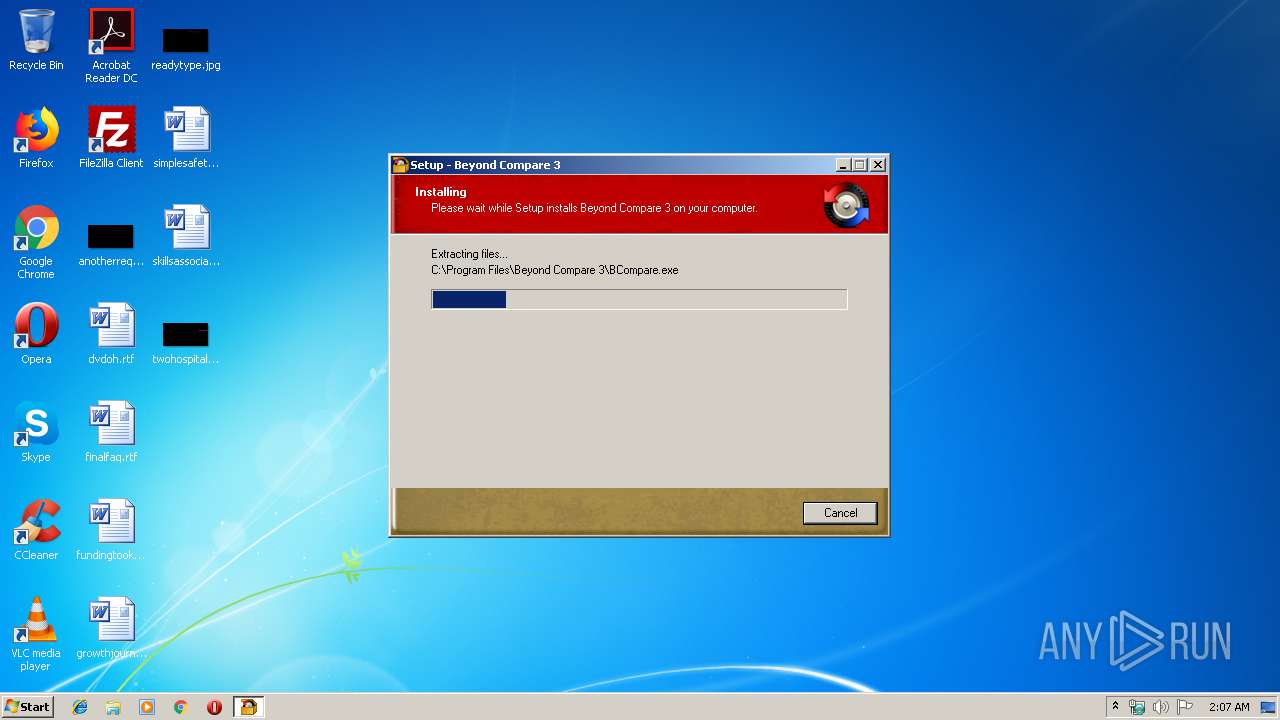Click the installation progress bar
This screenshot has height=720, width=1280.
[639, 299]
